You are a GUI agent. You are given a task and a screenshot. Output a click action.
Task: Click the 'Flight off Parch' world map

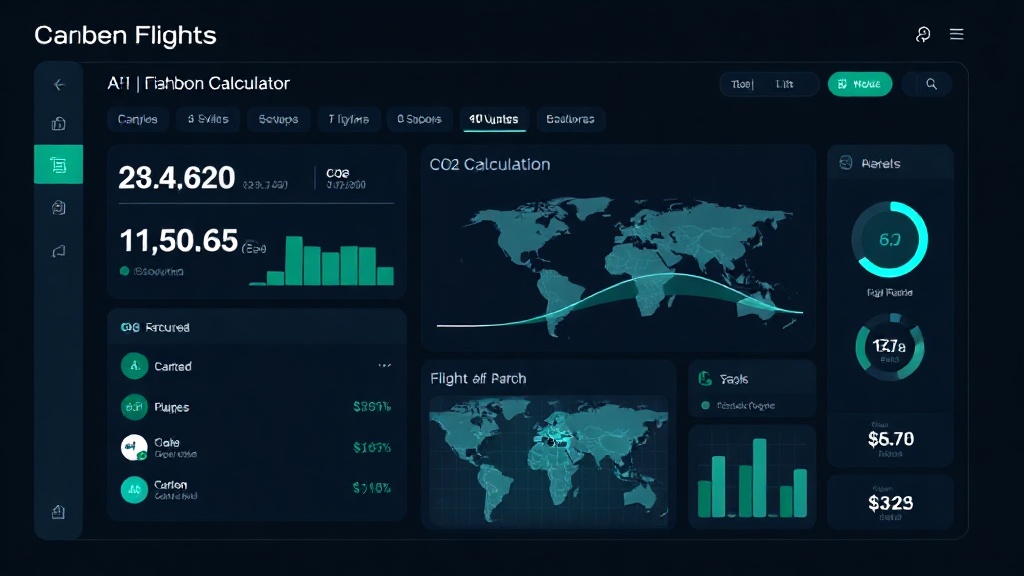coord(549,460)
